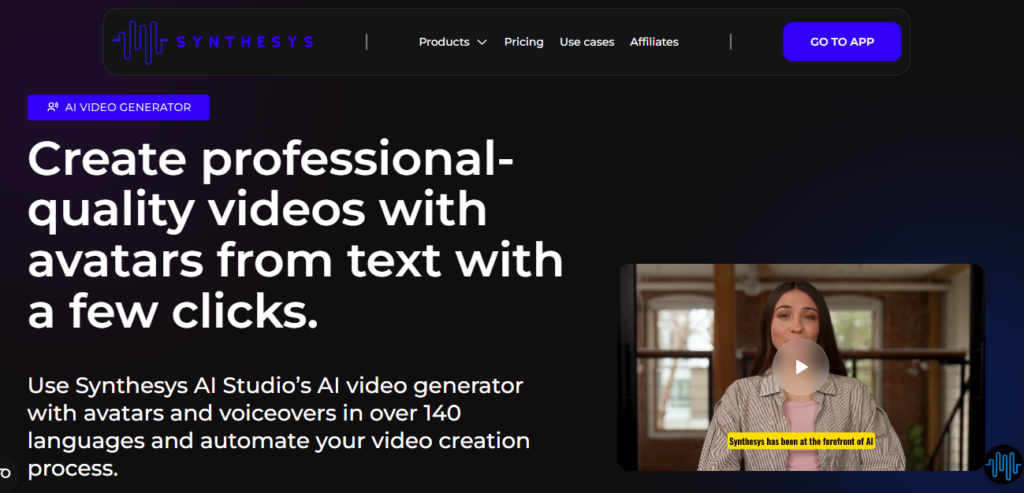Click the SYNTHESYS wordmark in the header

tap(245, 42)
